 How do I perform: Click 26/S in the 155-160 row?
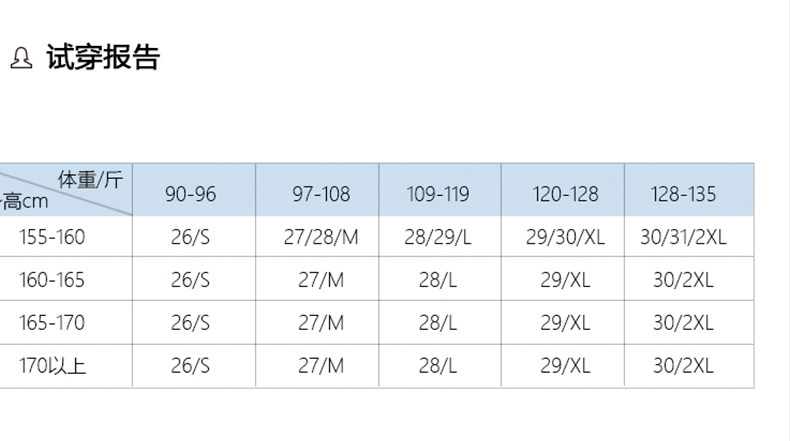(190, 237)
